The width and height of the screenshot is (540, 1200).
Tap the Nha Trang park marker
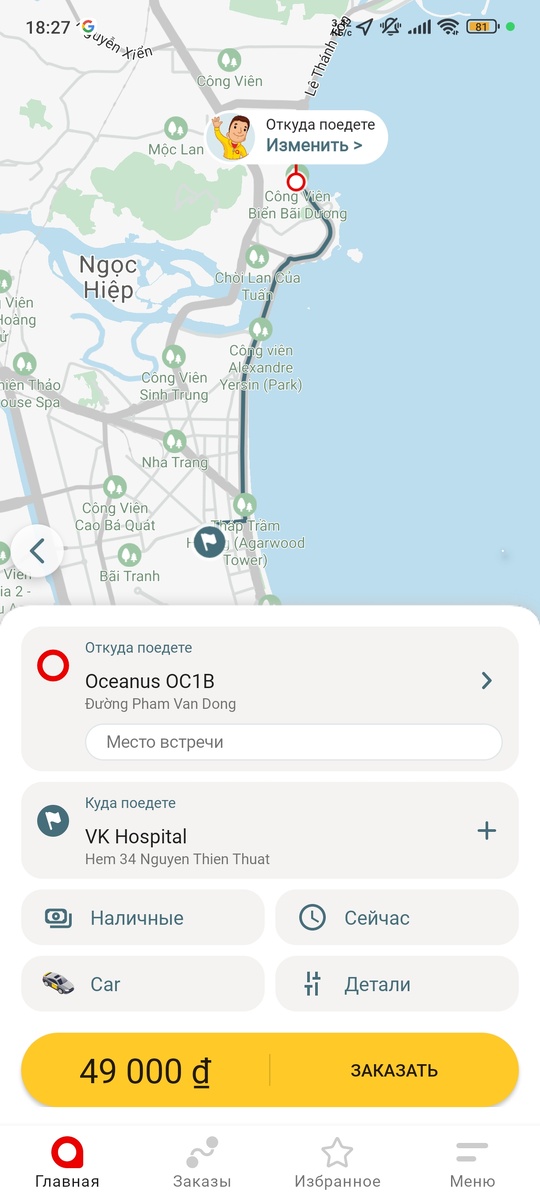click(x=175, y=440)
